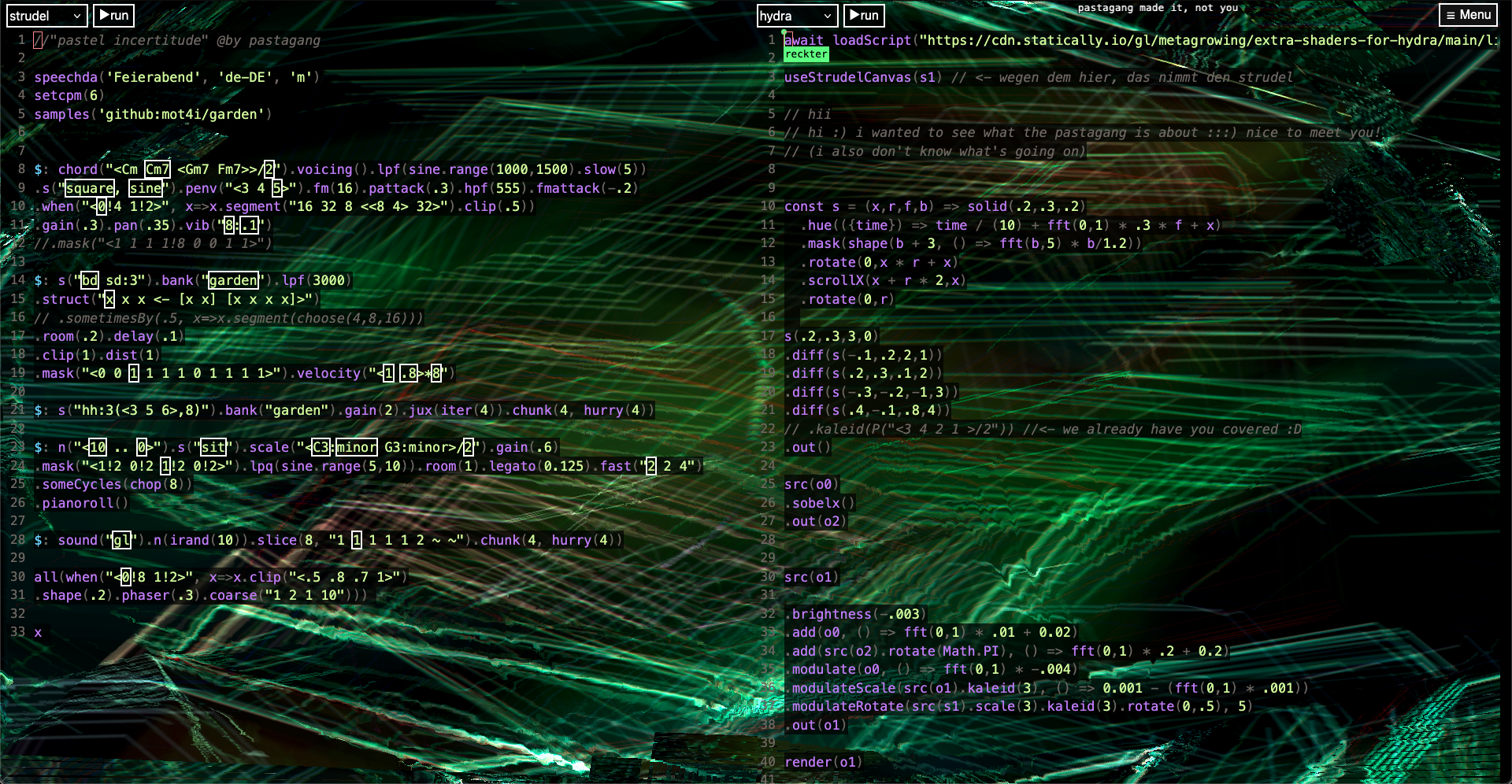Run the strudel pane code
This screenshot has width=1512, height=784.
pos(113,16)
